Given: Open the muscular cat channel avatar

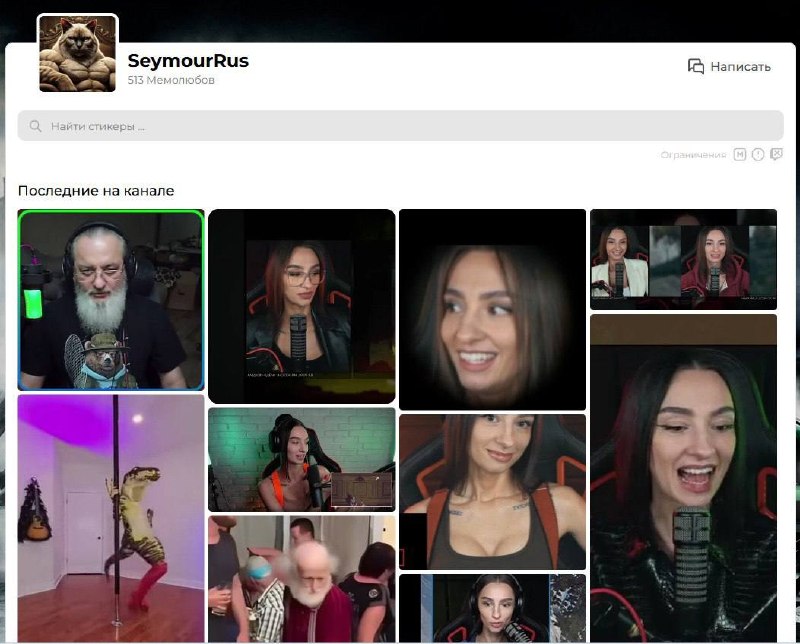Looking at the screenshot, I should tap(78, 54).
